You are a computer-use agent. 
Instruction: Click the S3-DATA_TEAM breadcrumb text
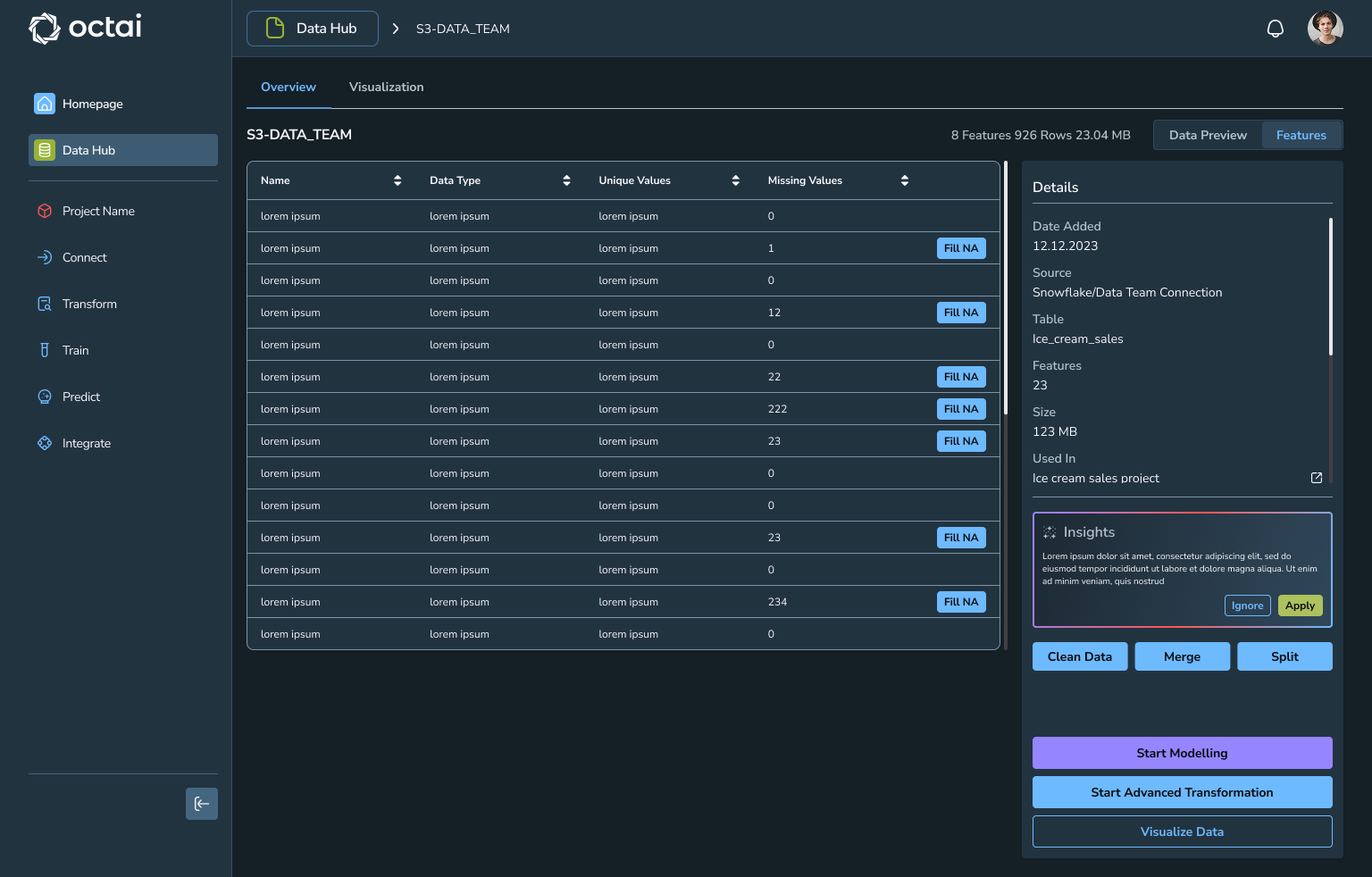(463, 29)
